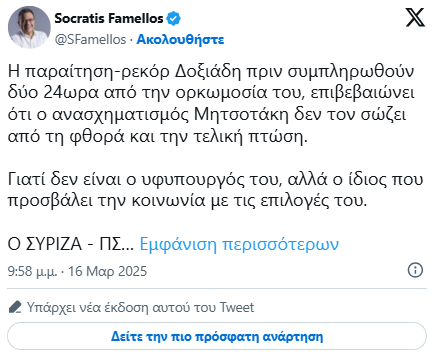Open the 9:58 μ.μ. timestamp link
Viewport: 435px width, 360px height.
point(32,271)
